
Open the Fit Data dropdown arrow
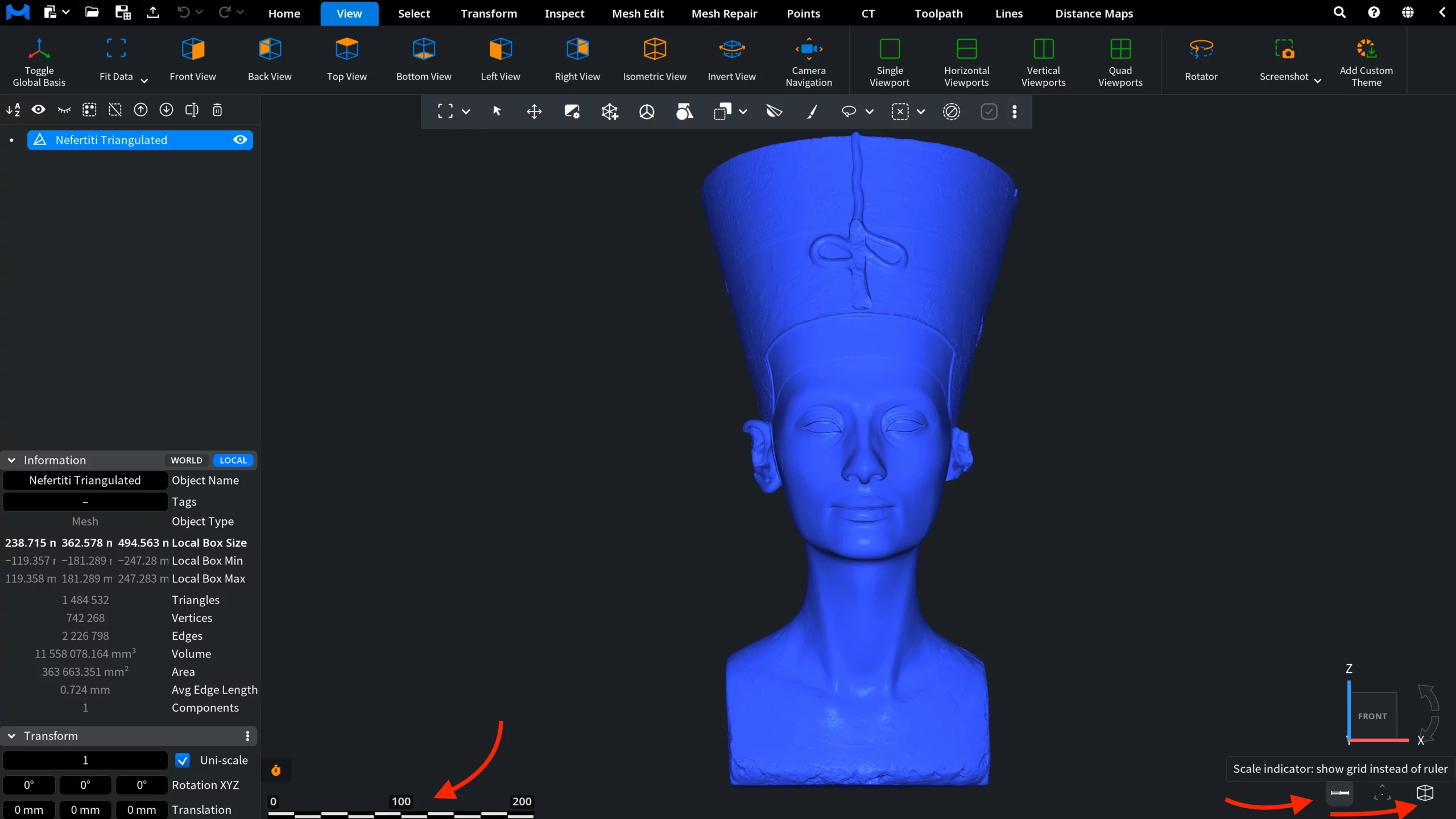tap(144, 80)
